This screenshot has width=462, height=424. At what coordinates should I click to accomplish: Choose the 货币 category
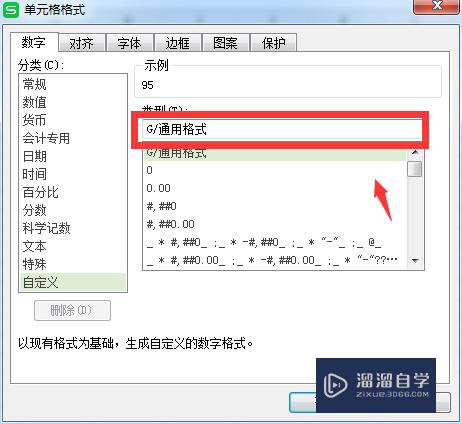tap(73, 120)
